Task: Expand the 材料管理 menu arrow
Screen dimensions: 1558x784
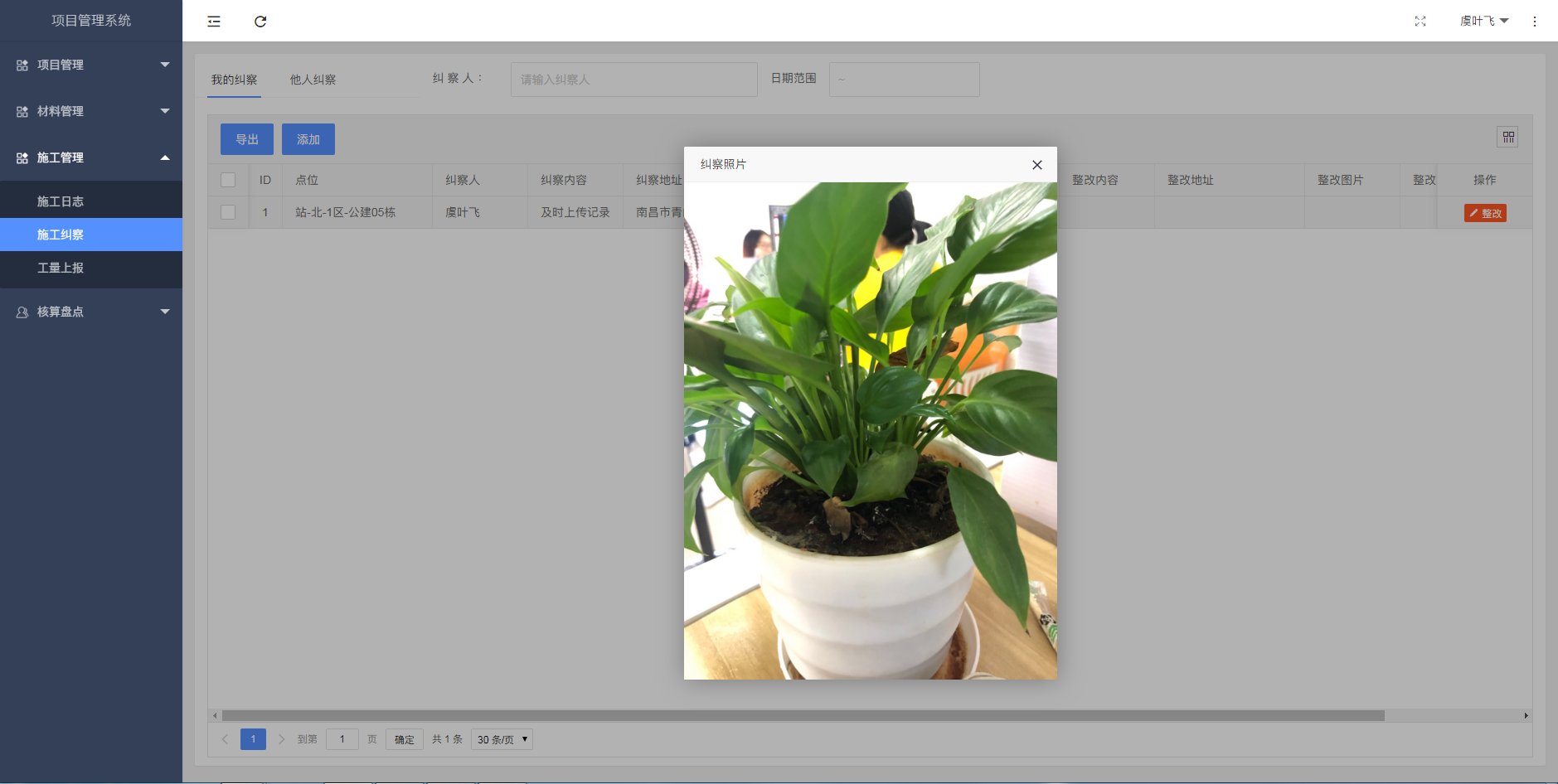Action: [x=165, y=111]
